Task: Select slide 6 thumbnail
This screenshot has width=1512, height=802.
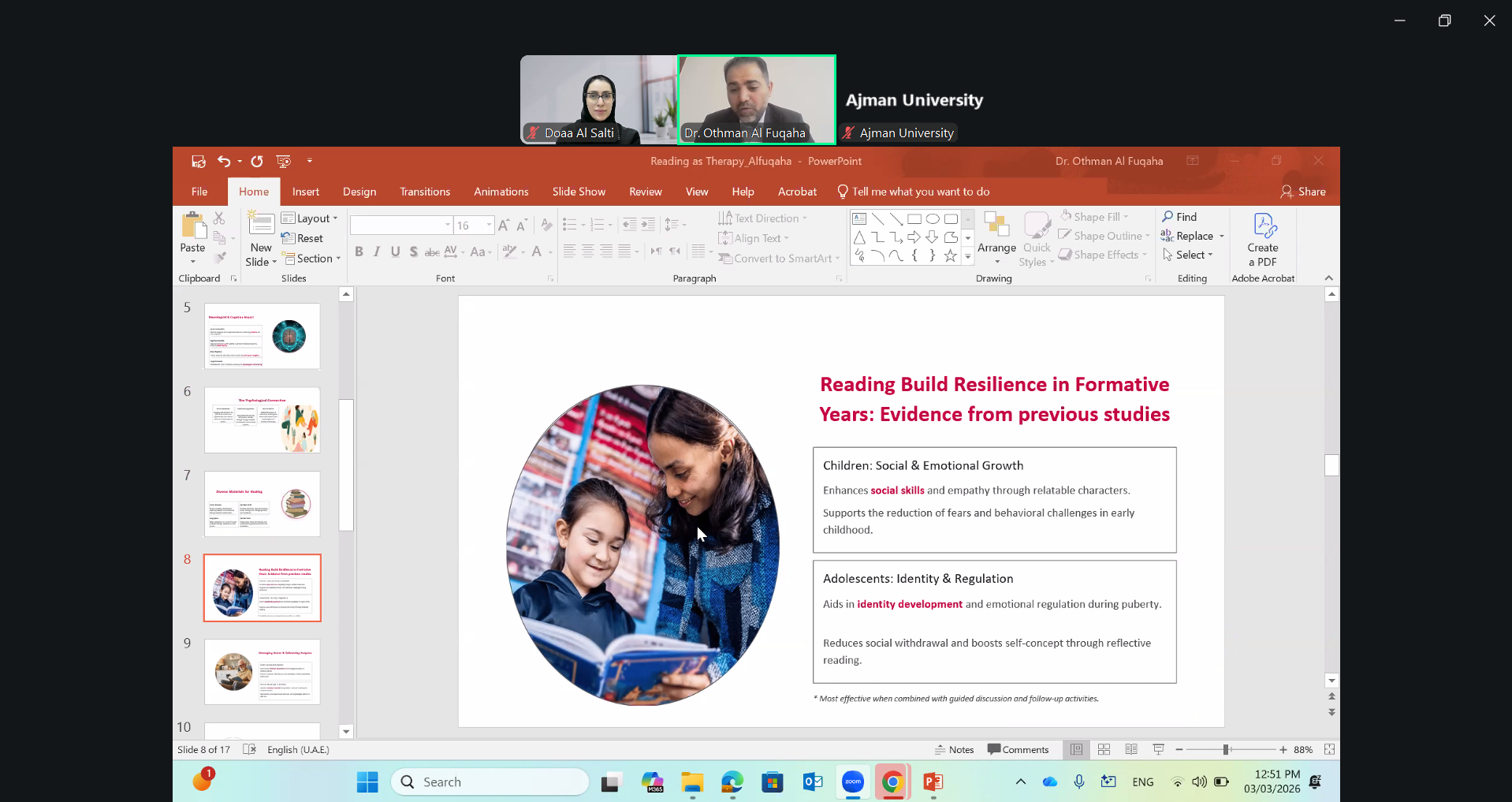Action: [x=262, y=420]
